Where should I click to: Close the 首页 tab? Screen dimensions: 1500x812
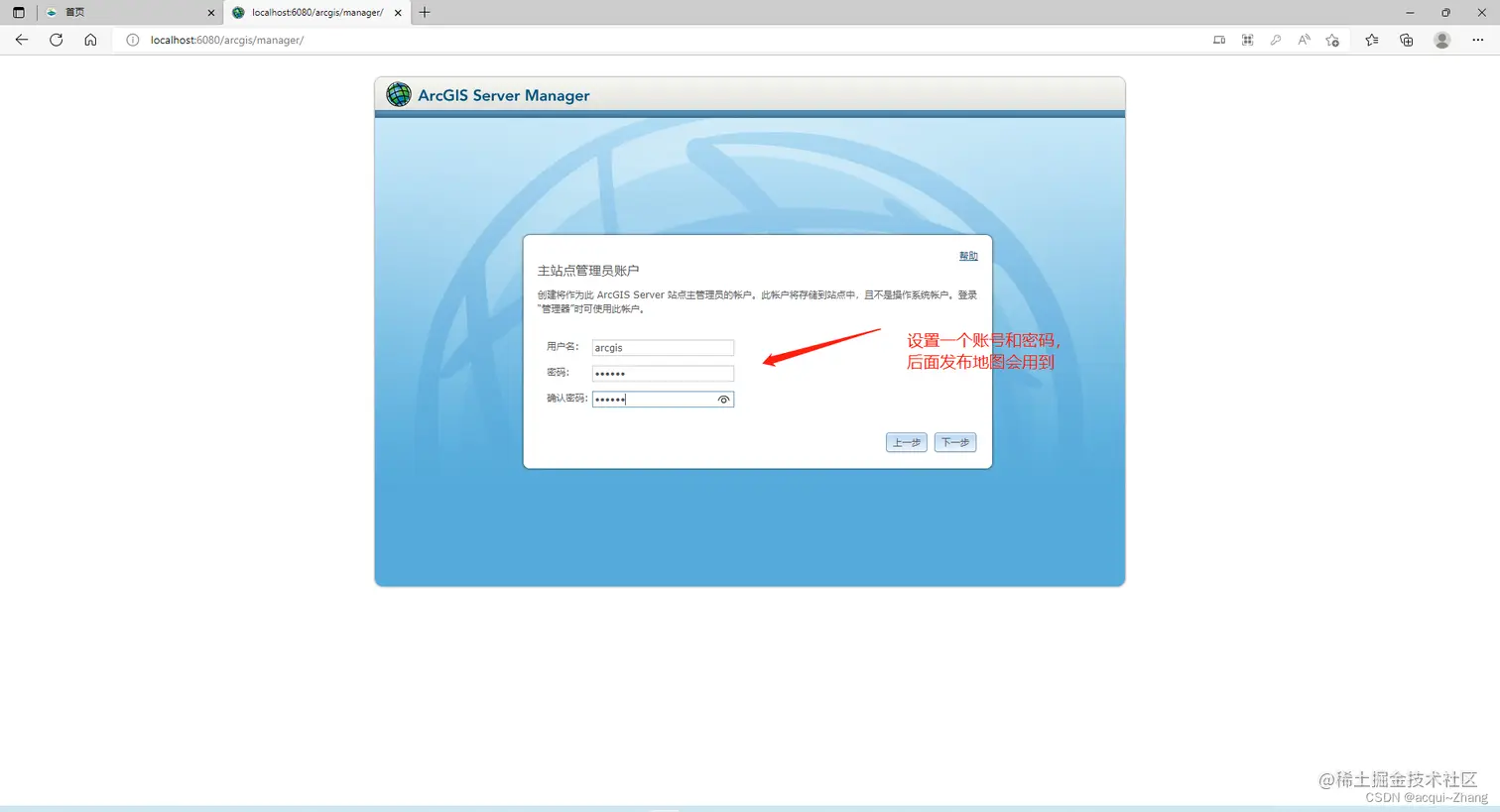pos(210,13)
